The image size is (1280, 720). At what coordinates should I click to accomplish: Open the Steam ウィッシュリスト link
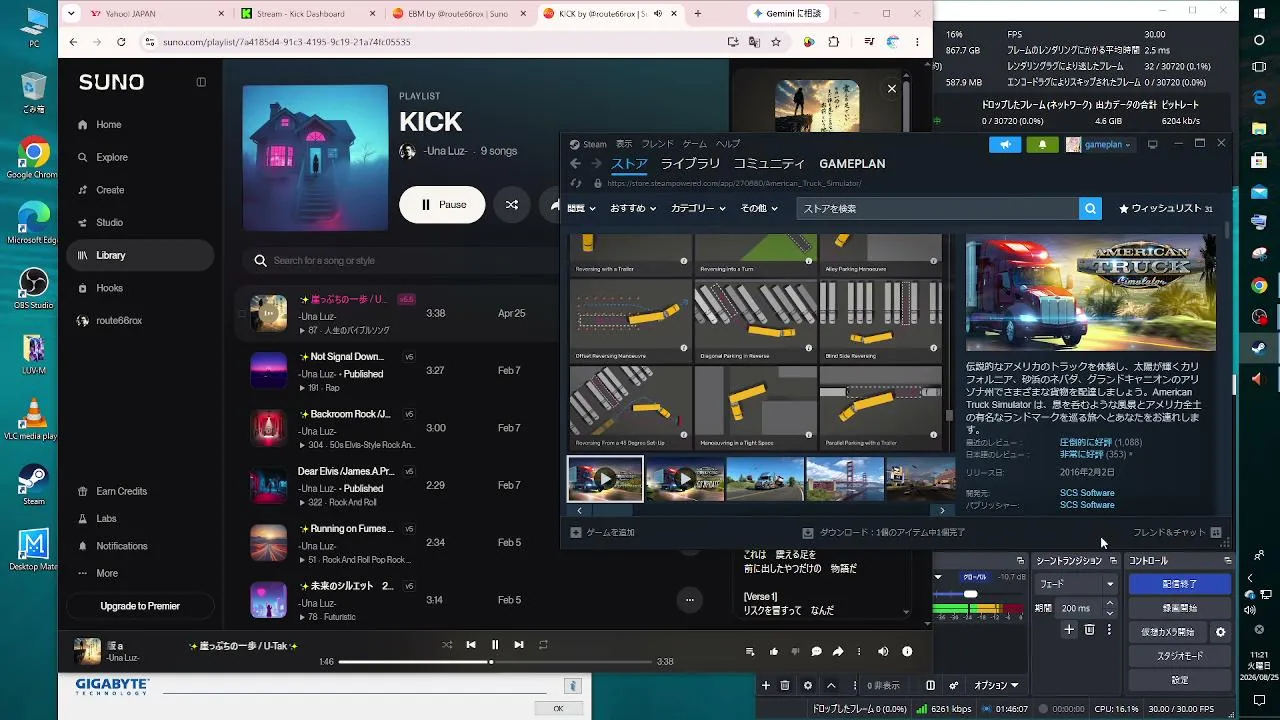point(1166,208)
